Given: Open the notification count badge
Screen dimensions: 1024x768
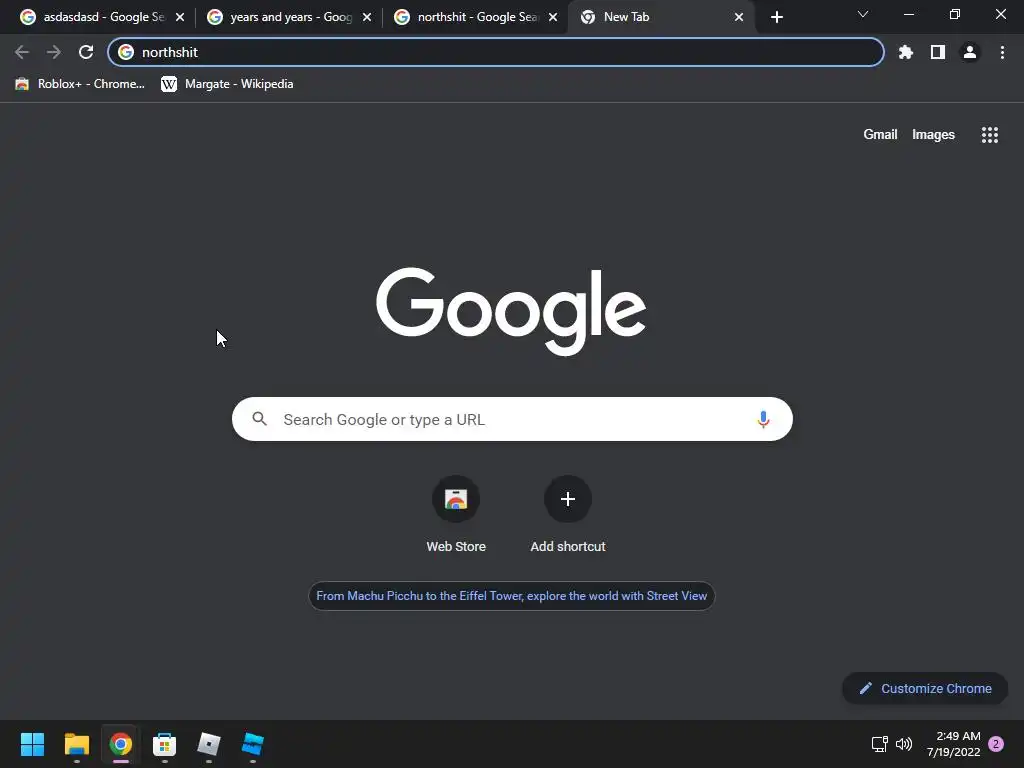Looking at the screenshot, I should click(996, 744).
